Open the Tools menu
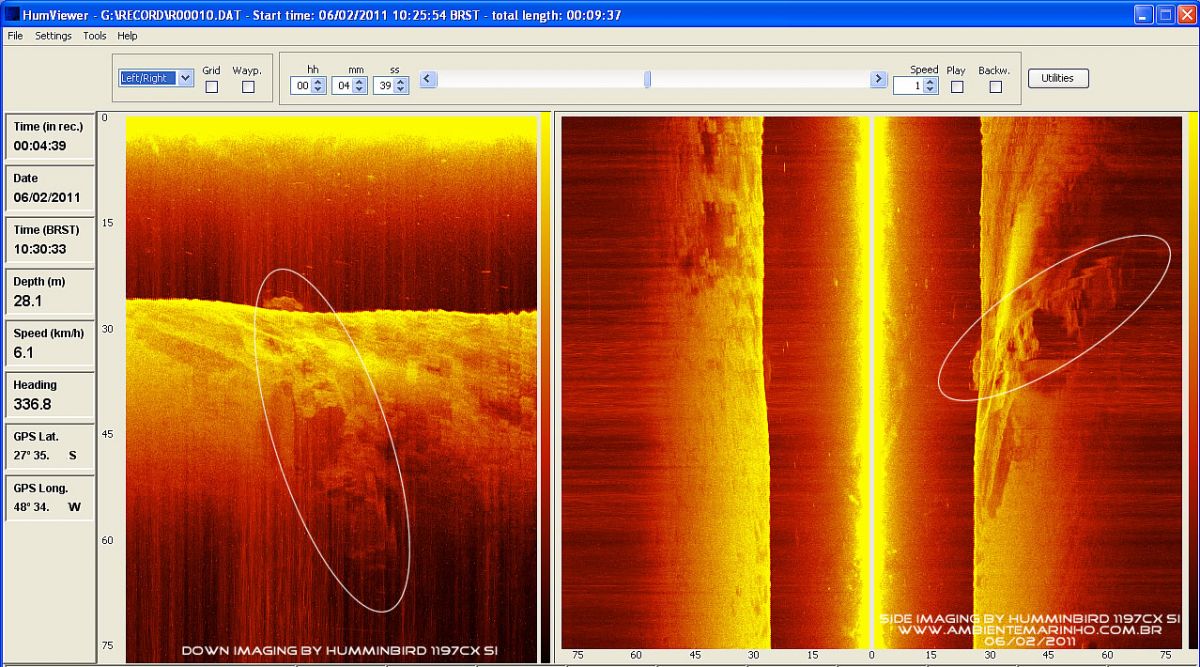This screenshot has height=667, width=1200. pos(95,36)
